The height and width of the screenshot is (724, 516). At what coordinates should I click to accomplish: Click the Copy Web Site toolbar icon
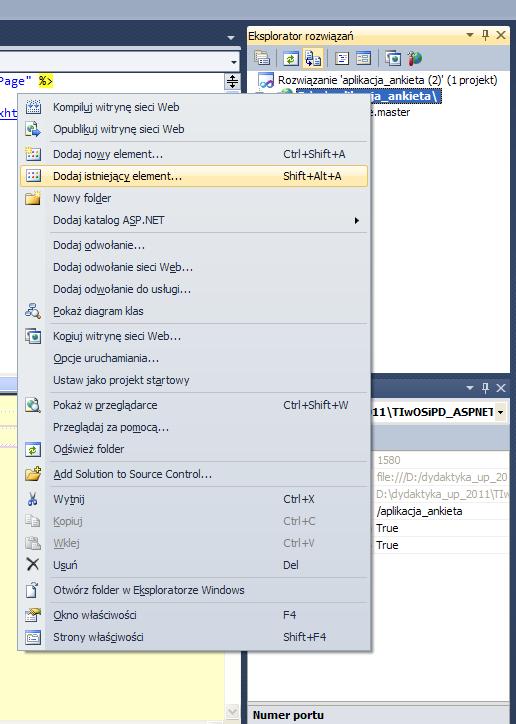392,58
